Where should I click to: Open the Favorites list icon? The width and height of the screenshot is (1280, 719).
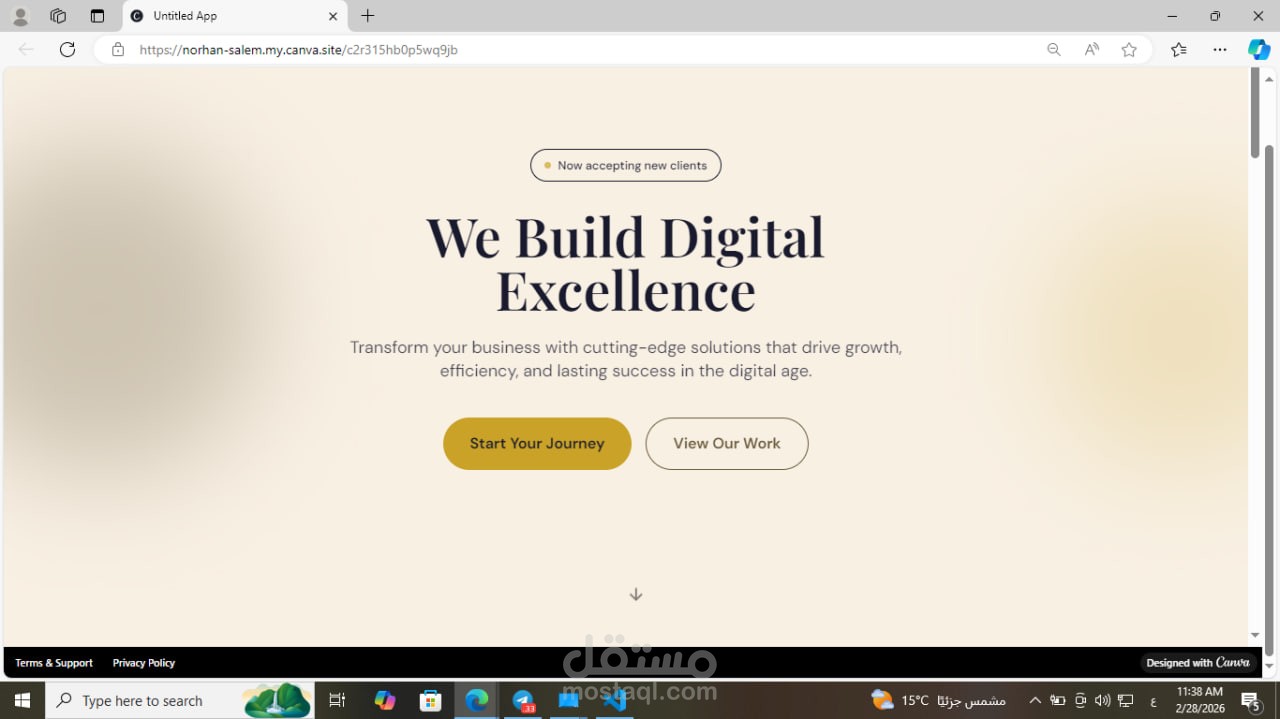(1179, 49)
